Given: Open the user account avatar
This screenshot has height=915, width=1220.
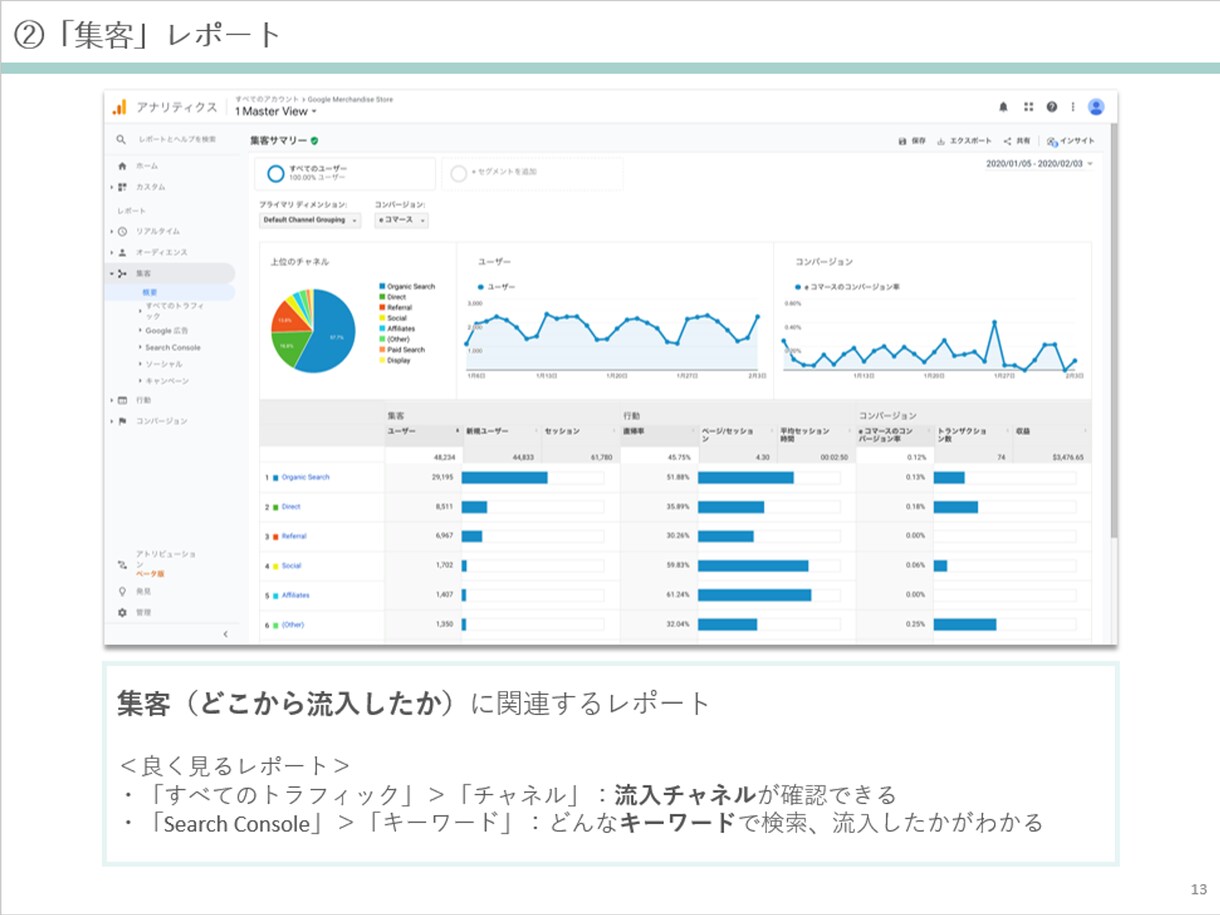Looking at the screenshot, I should [1097, 107].
